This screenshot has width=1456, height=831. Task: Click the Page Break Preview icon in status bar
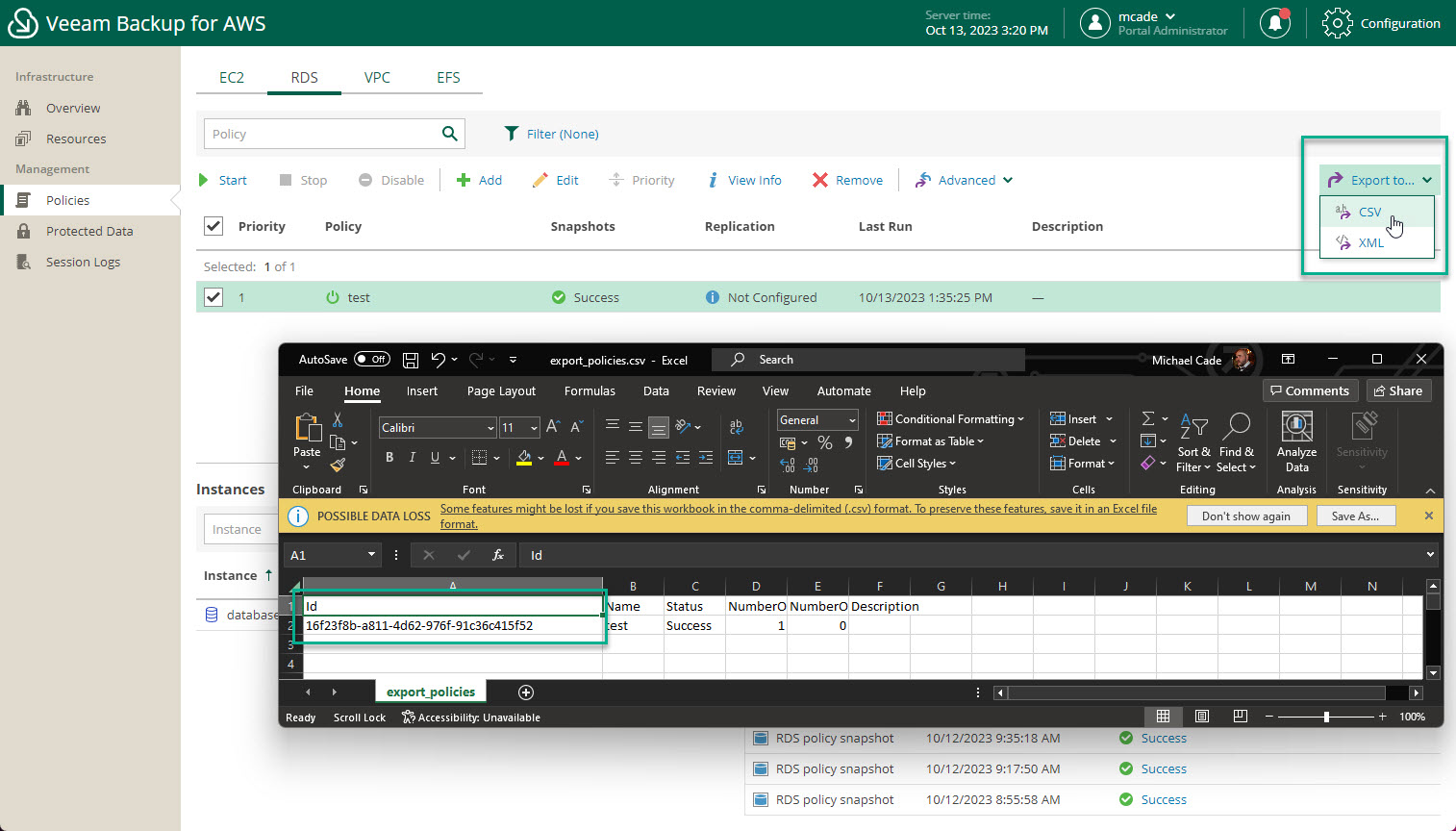coord(1241,717)
